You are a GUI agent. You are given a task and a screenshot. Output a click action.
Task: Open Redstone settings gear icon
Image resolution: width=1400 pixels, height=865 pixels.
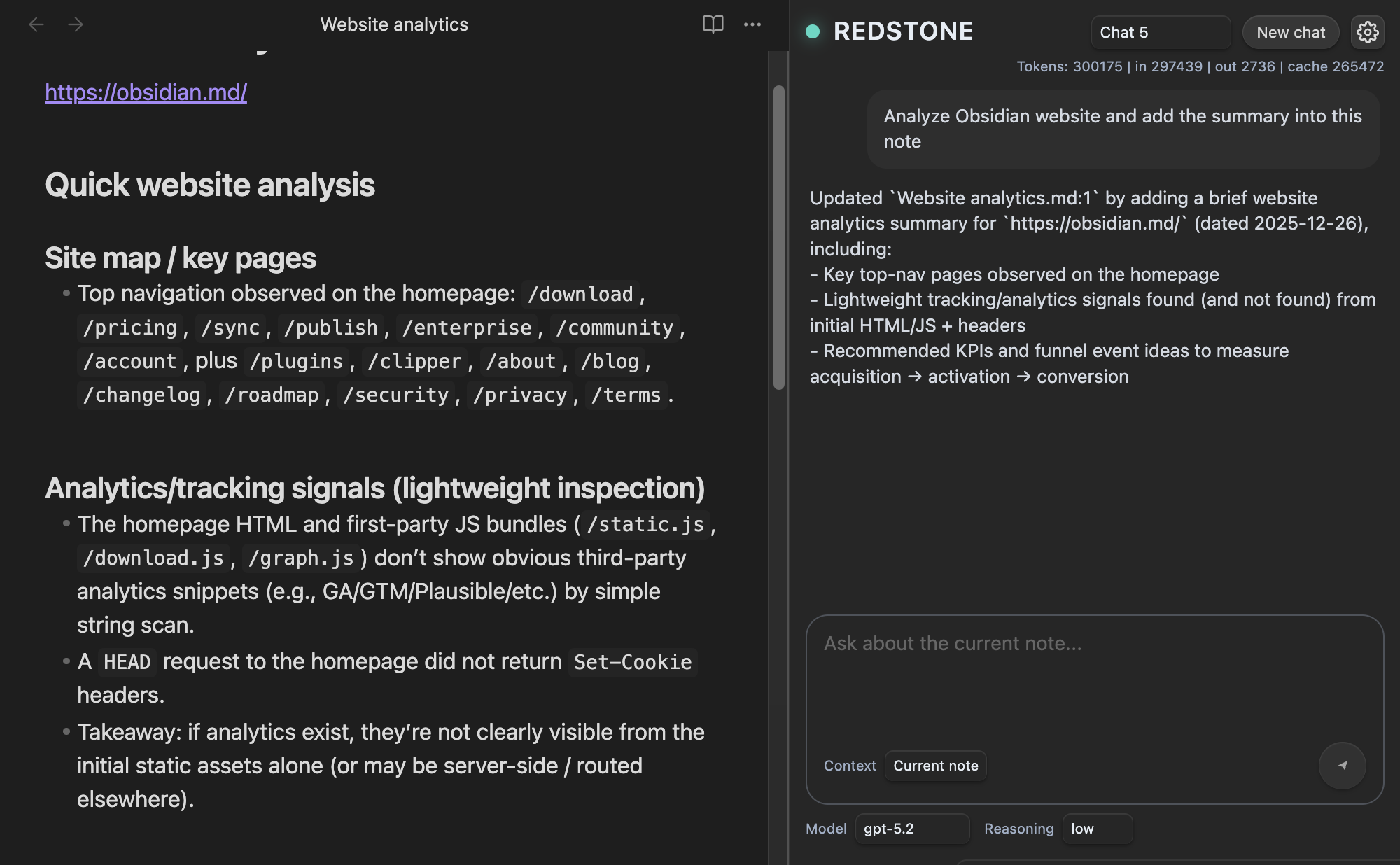1367,32
